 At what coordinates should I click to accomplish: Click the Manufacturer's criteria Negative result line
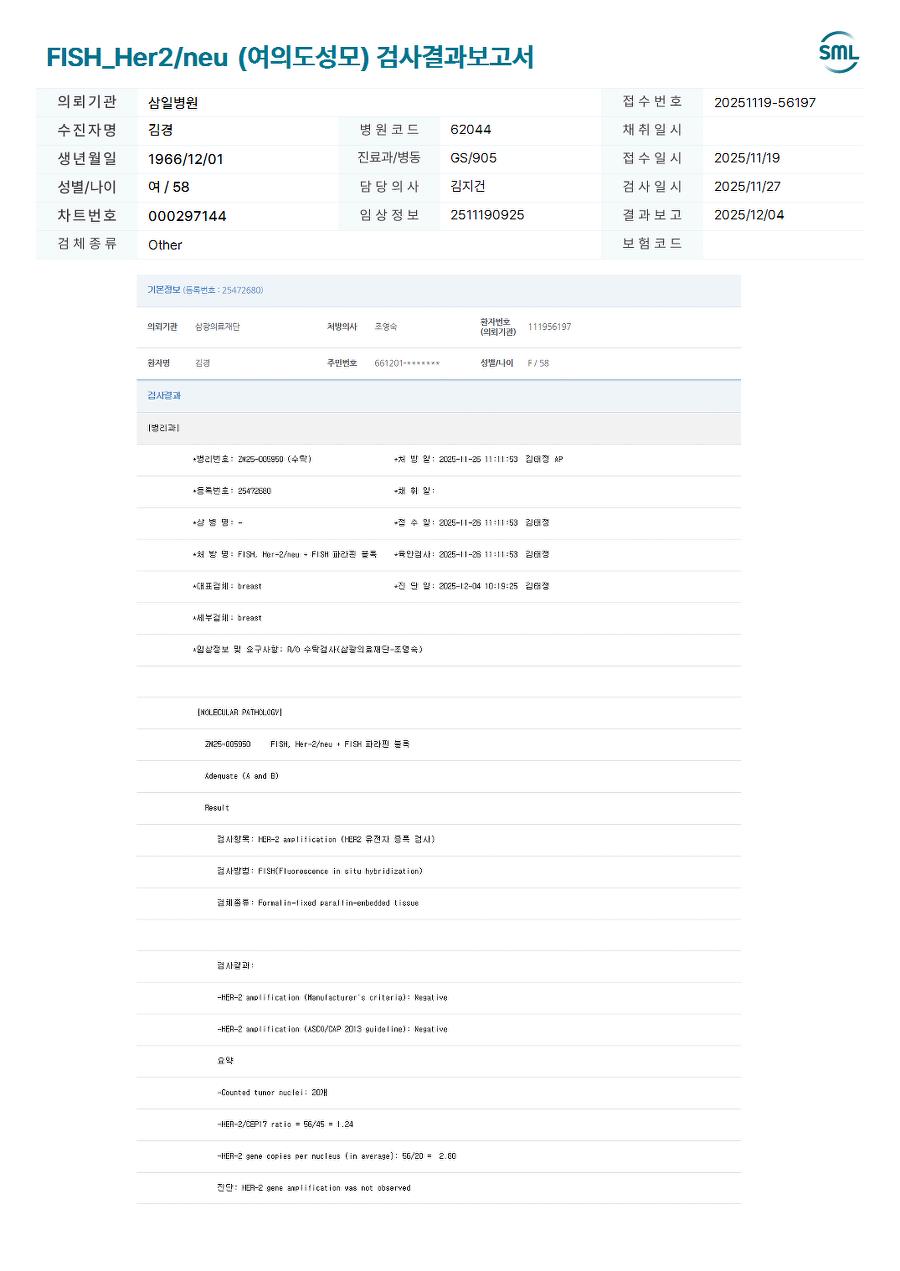pyautogui.click(x=332, y=998)
